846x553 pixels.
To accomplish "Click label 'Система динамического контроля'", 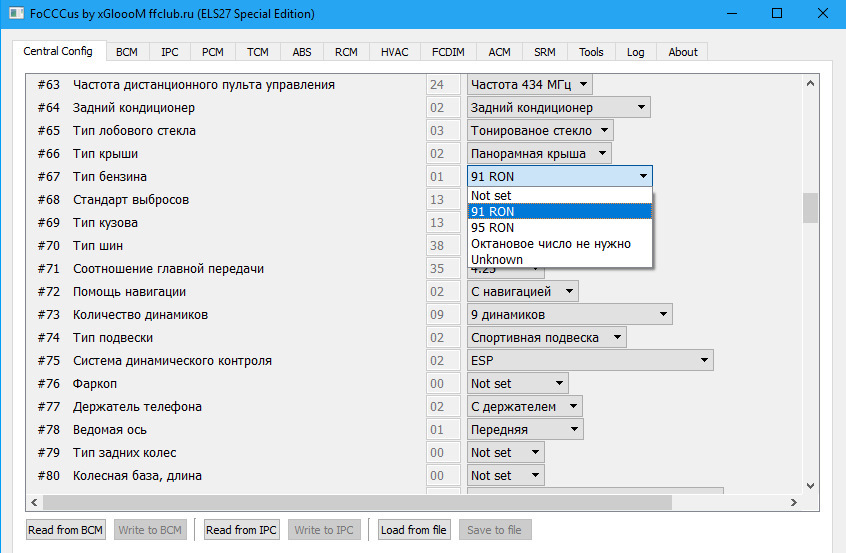I will 173,361.
